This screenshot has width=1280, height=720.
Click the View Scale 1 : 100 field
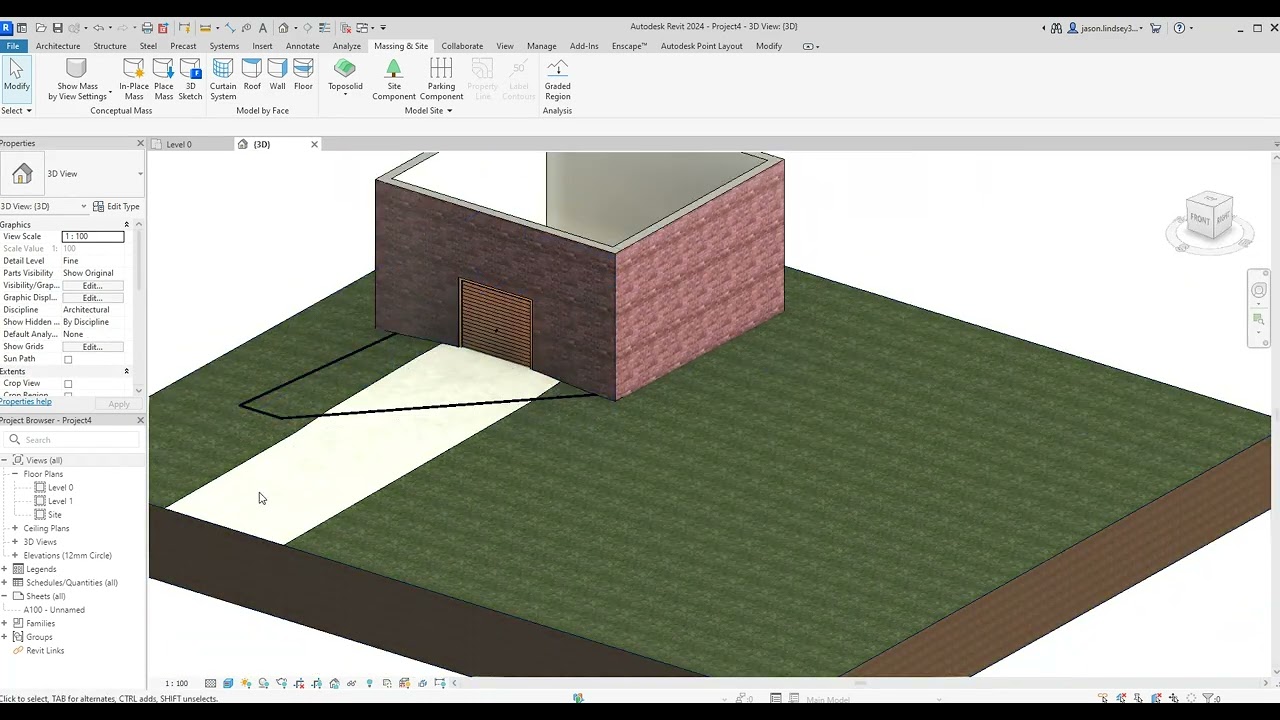click(93, 237)
